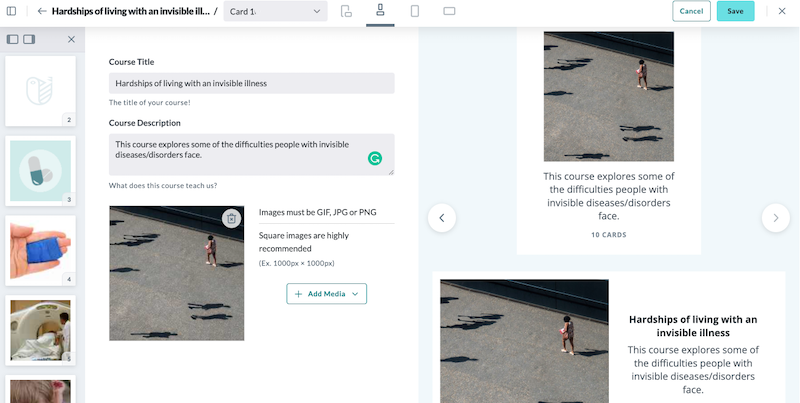This screenshot has width=800, height=403.
Task: Toggle the left sidebar panel icon
Action: pyautogui.click(x=11, y=11)
